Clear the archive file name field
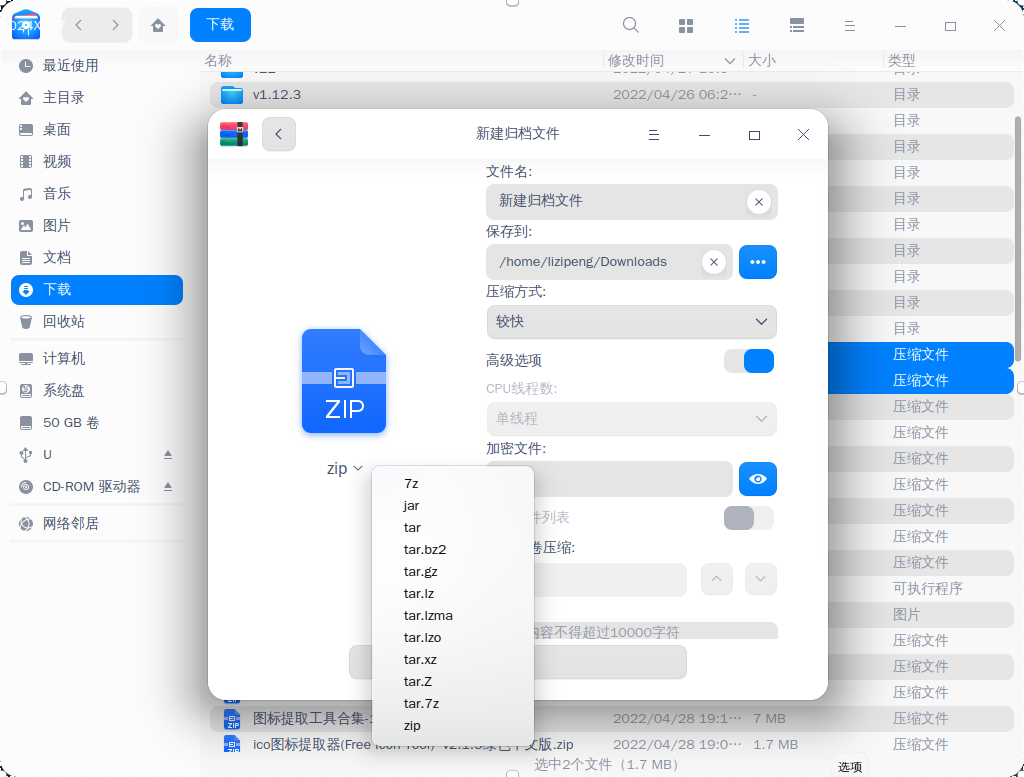The width and height of the screenshot is (1024, 777). click(759, 202)
